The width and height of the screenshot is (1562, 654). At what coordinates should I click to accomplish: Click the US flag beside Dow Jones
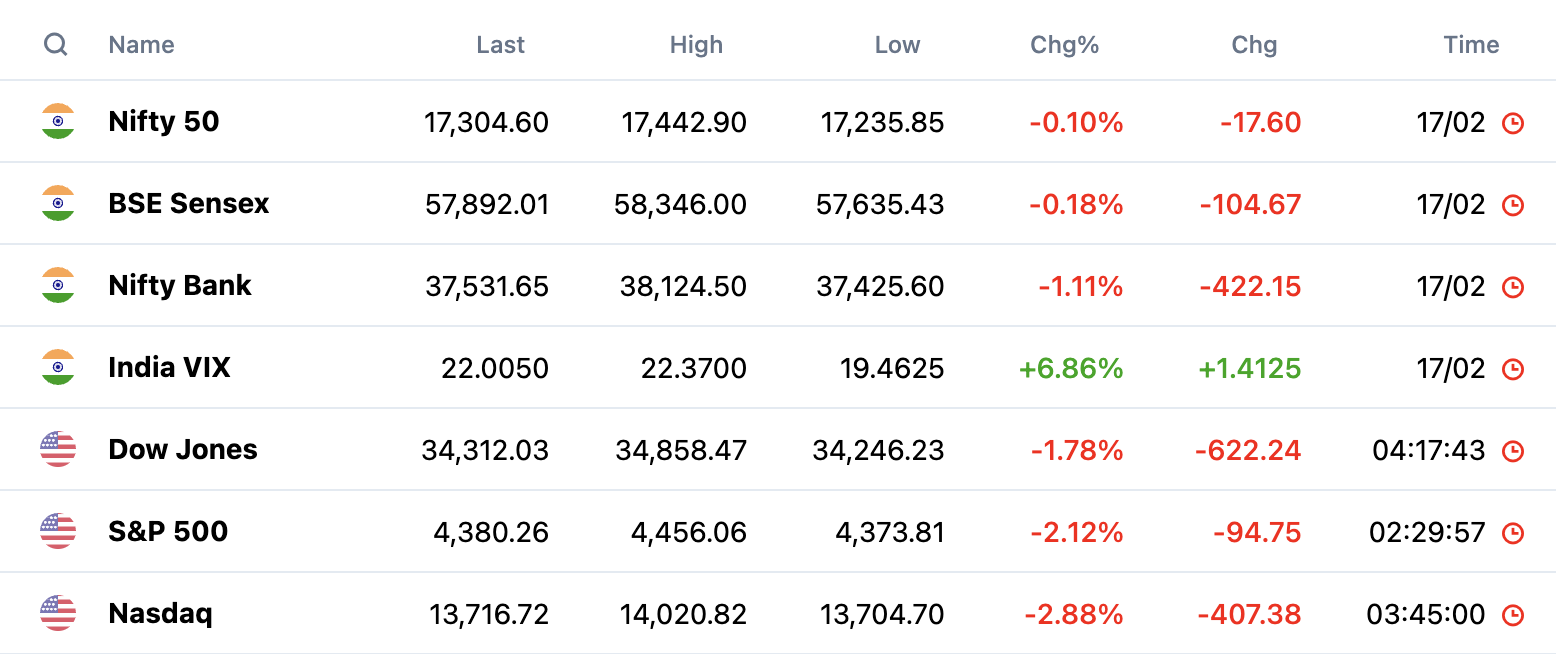[58, 450]
